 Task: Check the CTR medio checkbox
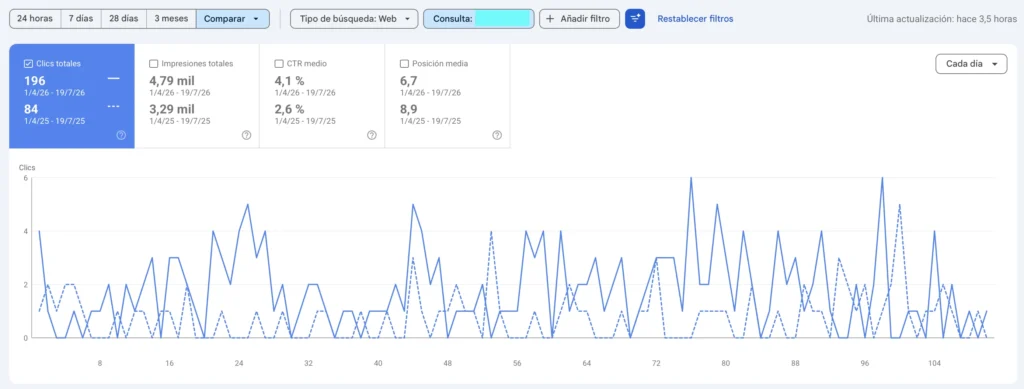279,64
